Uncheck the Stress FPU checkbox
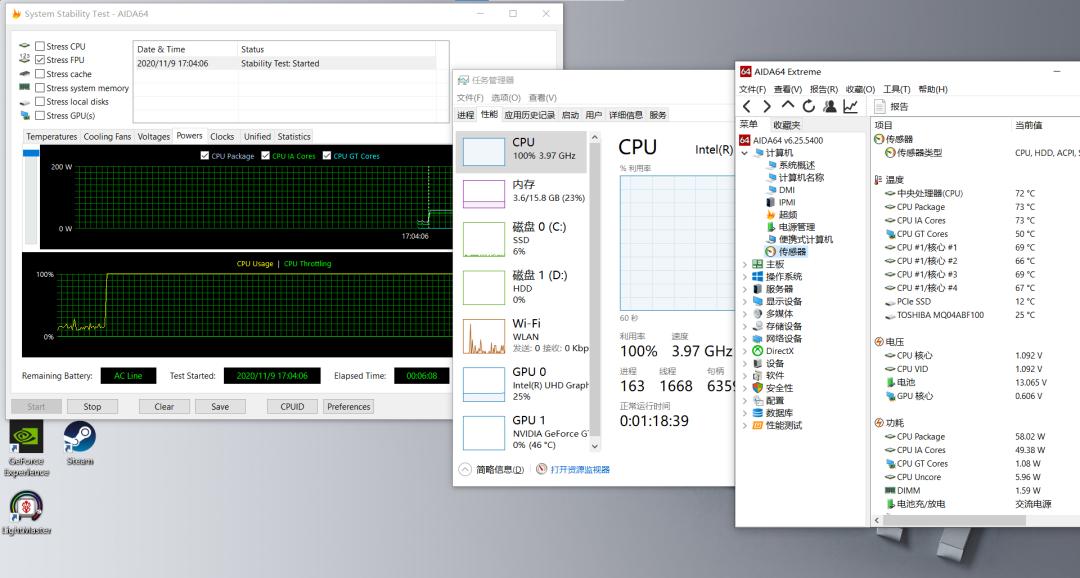Viewport: 1080px width, 578px height. 40,60
